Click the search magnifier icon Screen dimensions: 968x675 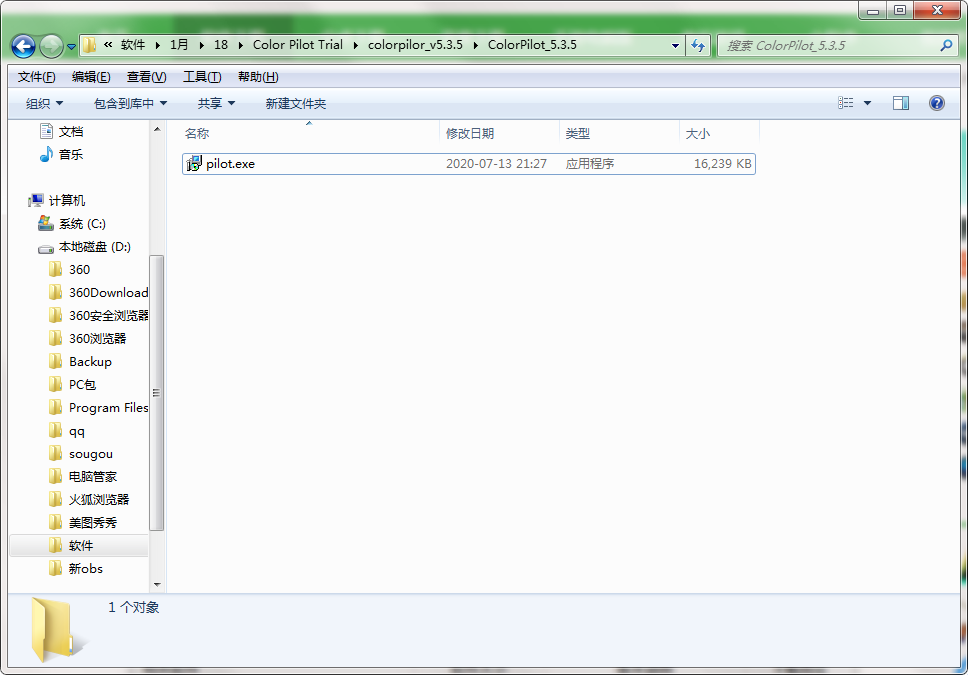coord(946,45)
